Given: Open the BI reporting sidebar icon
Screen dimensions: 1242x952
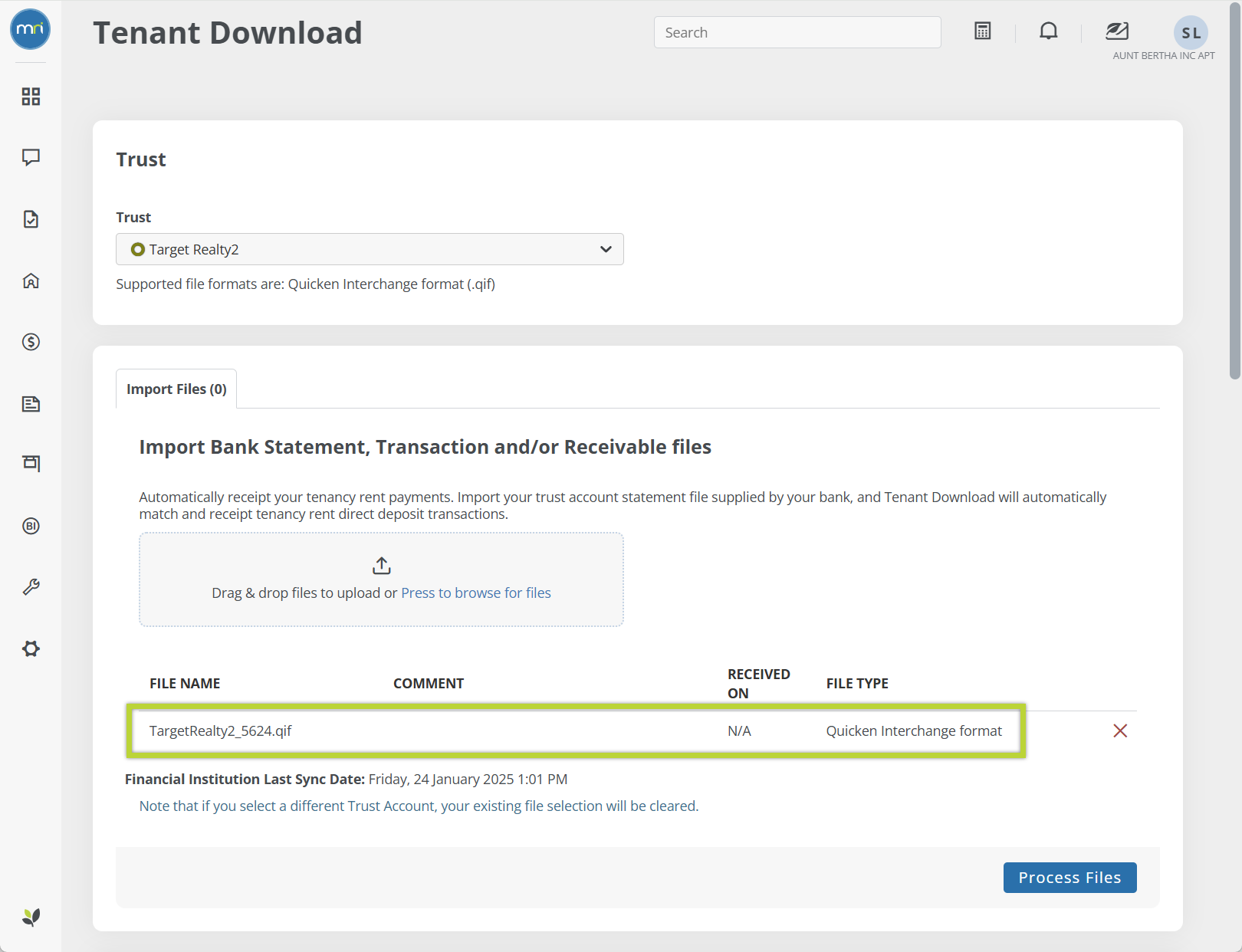Looking at the screenshot, I should [x=31, y=526].
